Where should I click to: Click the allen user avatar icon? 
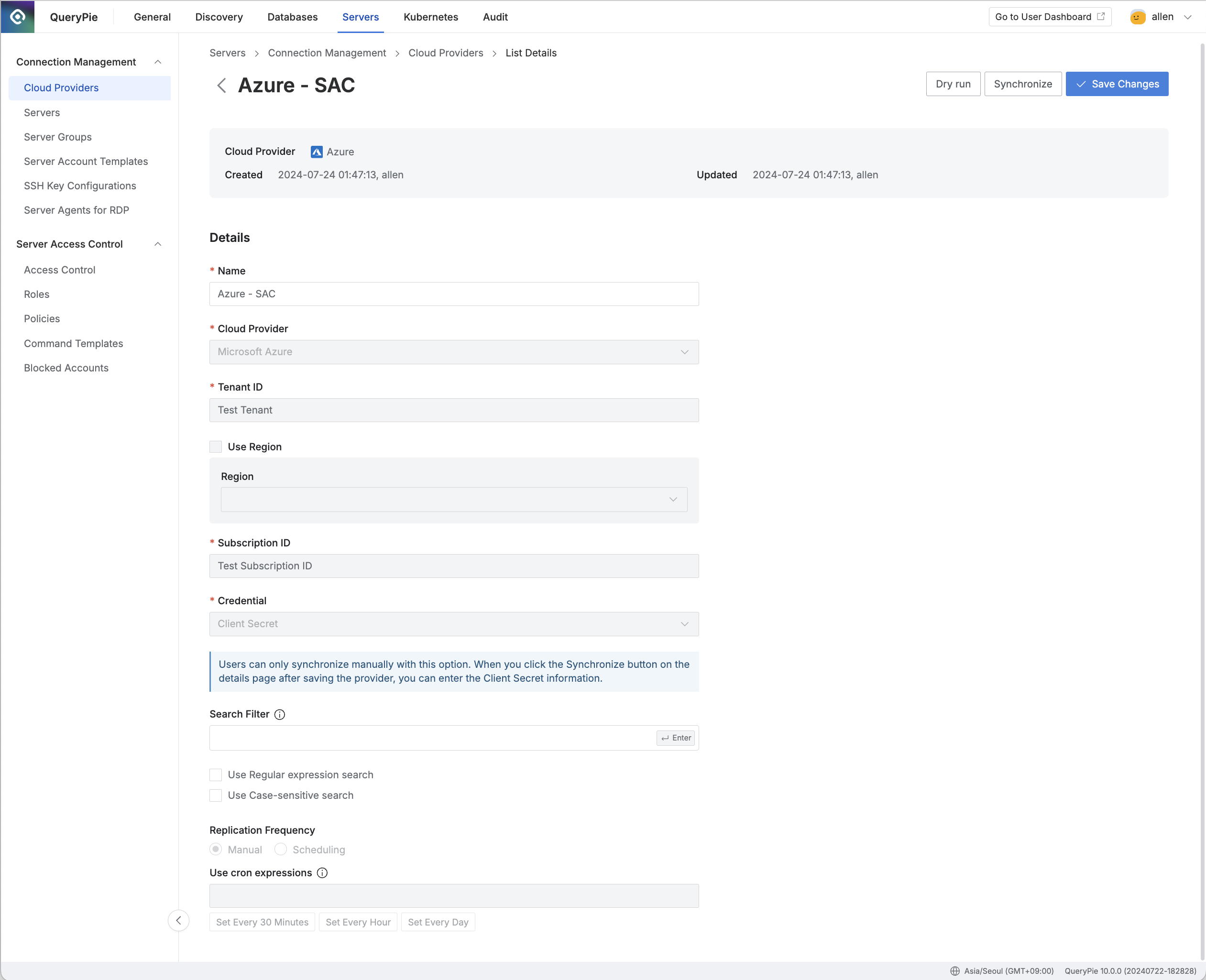coord(1137,17)
